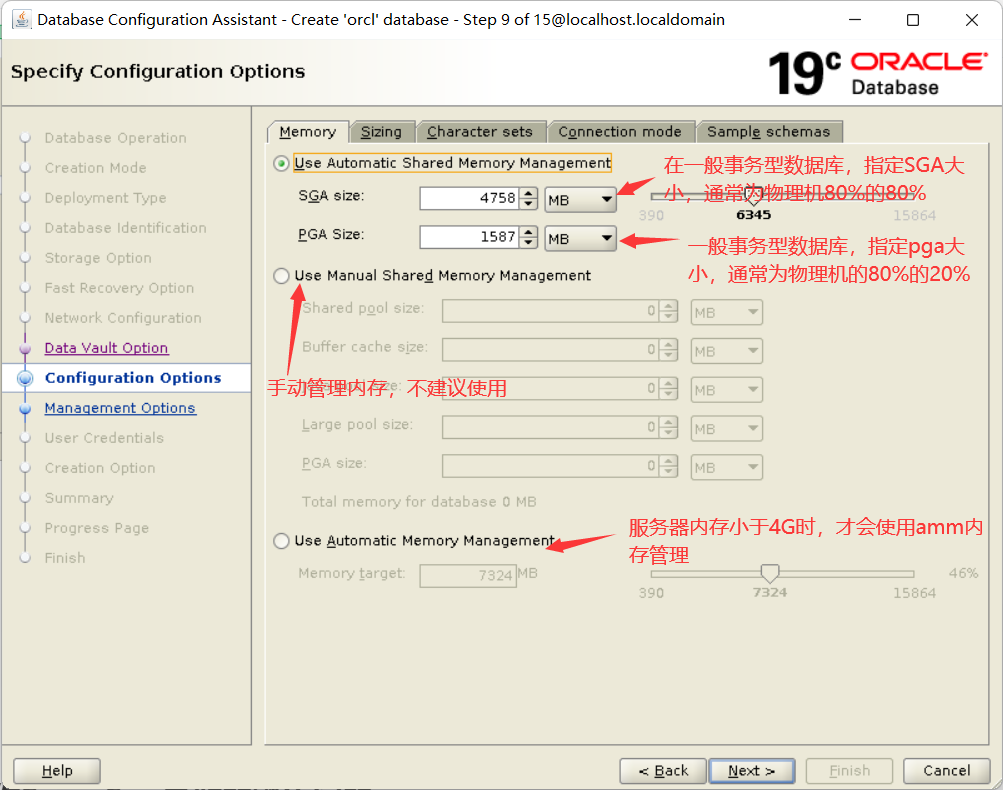The width and height of the screenshot is (1003, 790).
Task: Open Large pool size unit dropdown
Action: [x=727, y=428]
